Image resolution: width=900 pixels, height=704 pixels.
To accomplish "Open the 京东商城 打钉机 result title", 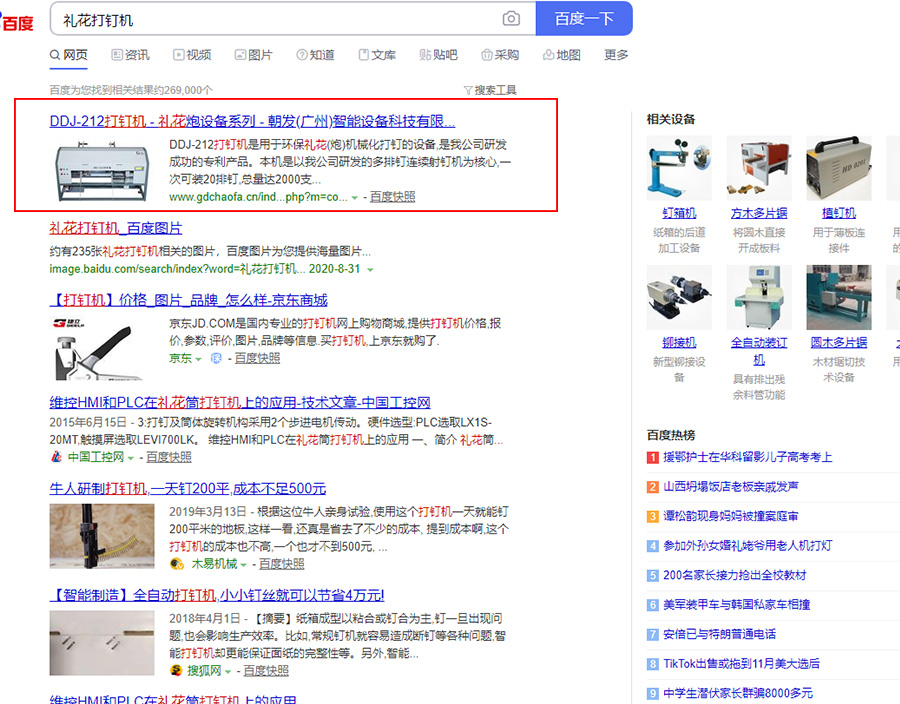I will click(x=188, y=300).
